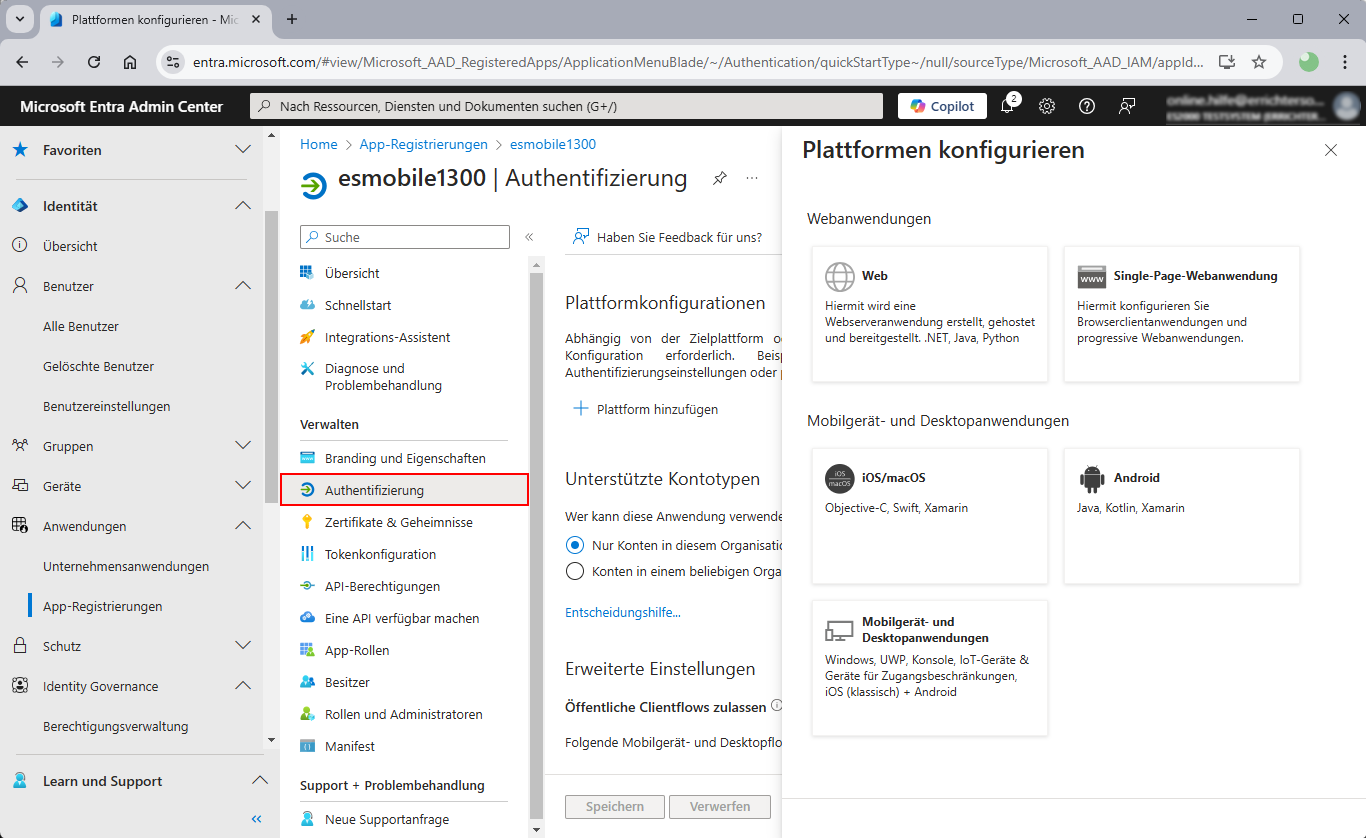The image size is (1366, 838).
Task: Select Nur Konten in diesem Organisationsverzeichnis radio
Action: coord(575,546)
